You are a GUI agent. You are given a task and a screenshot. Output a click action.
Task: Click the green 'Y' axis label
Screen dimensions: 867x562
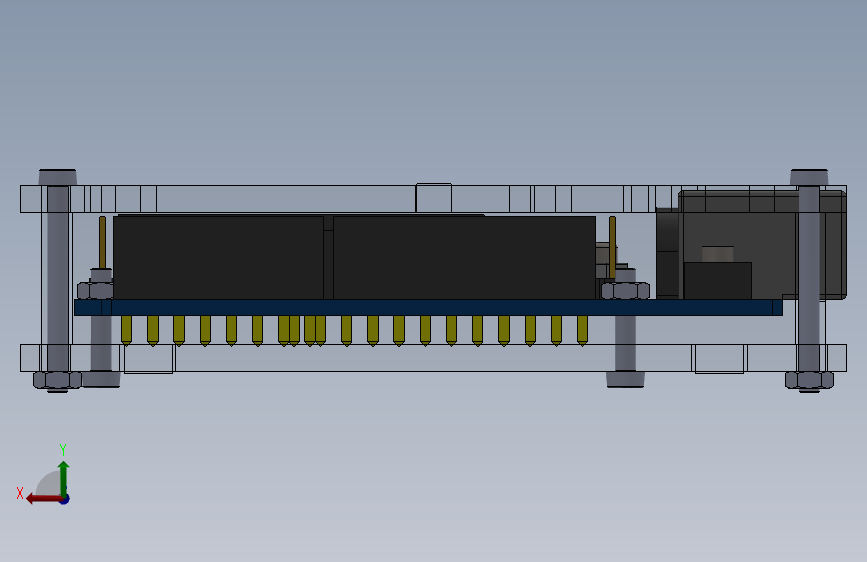[x=63, y=449]
